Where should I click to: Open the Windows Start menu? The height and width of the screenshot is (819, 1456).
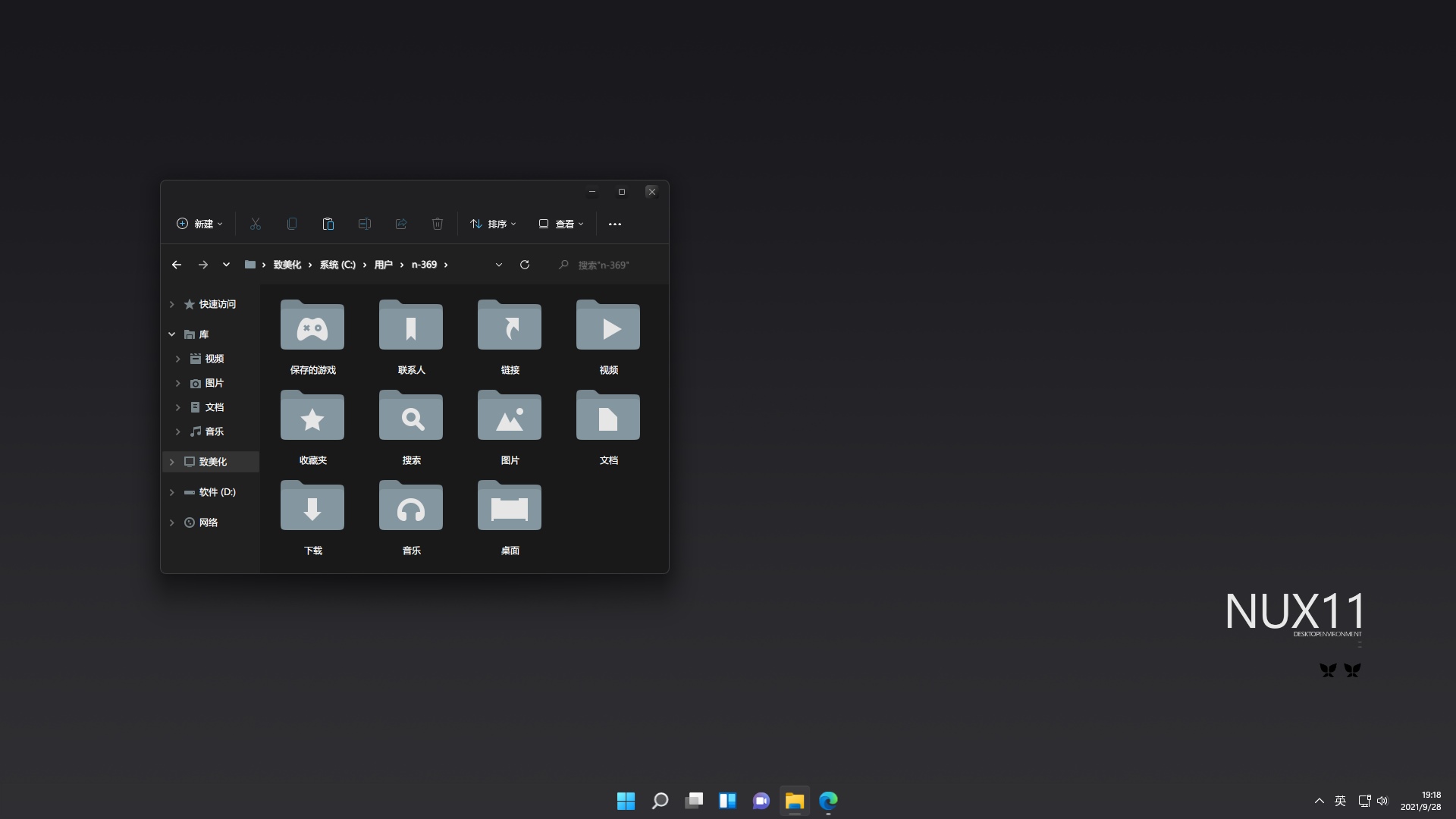coord(626,801)
